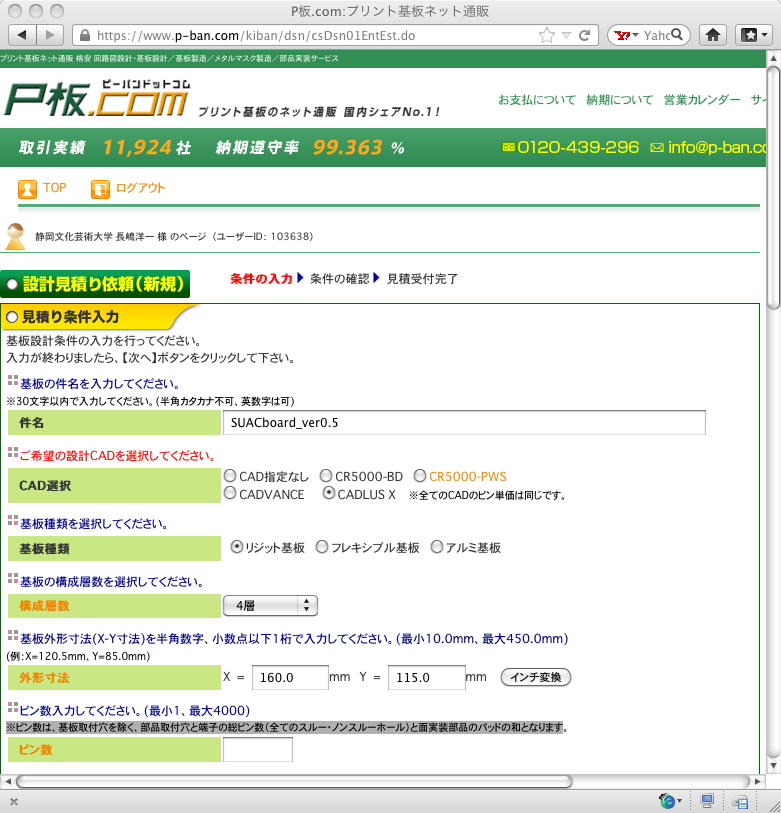Click 見積受付完了 step label

(x=423, y=279)
